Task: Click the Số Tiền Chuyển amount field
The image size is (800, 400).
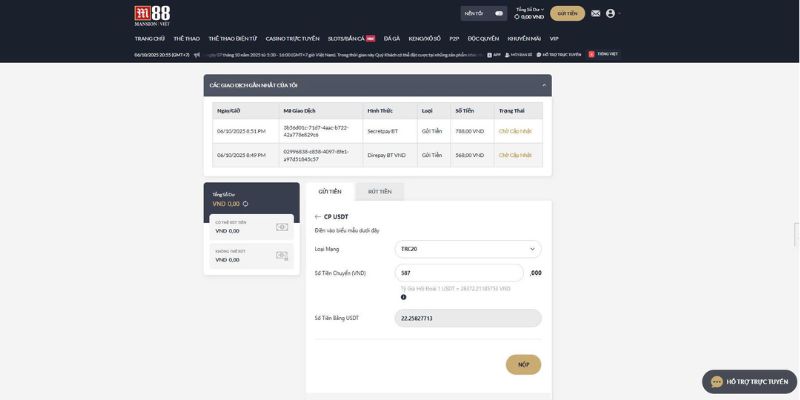Action: (460, 273)
